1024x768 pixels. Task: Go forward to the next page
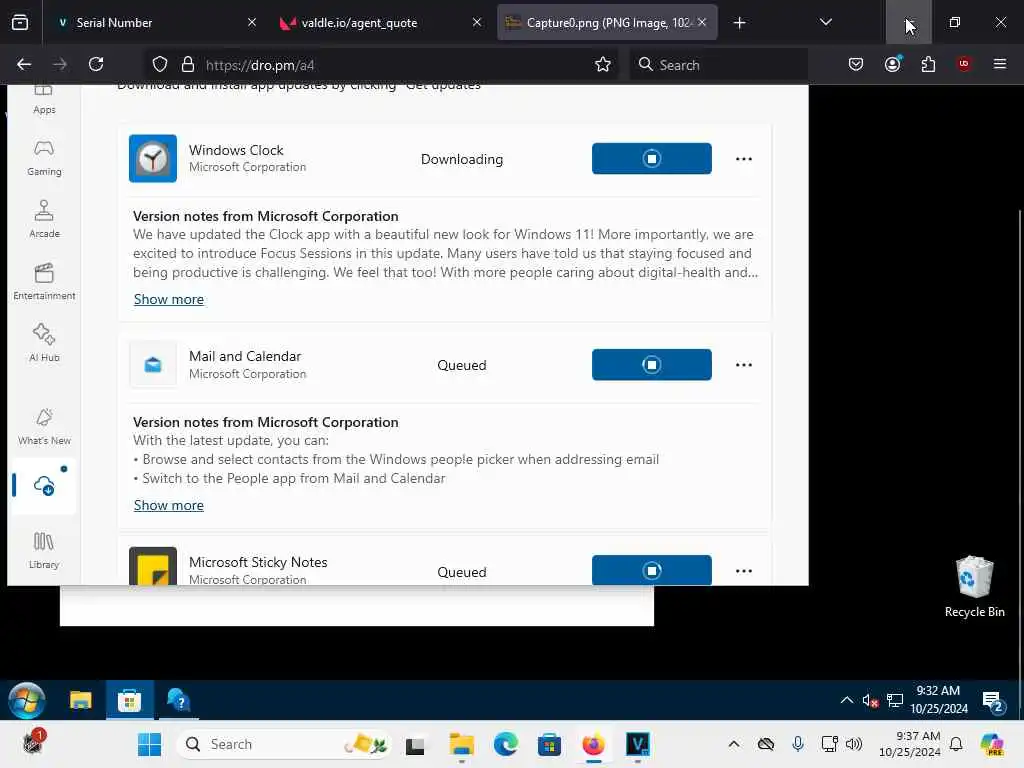[x=60, y=64]
